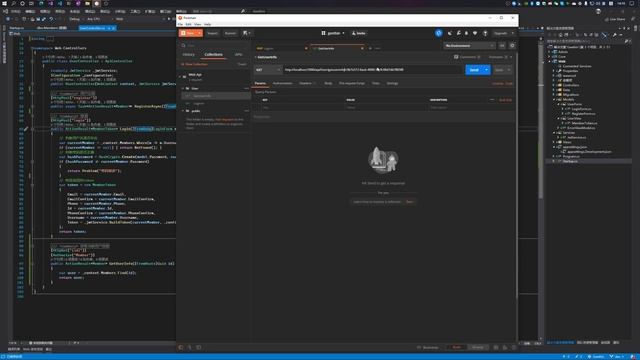Select Startup.cs in Solution Explorer
Viewport: 640px width, 360px height.
(x=570, y=161)
